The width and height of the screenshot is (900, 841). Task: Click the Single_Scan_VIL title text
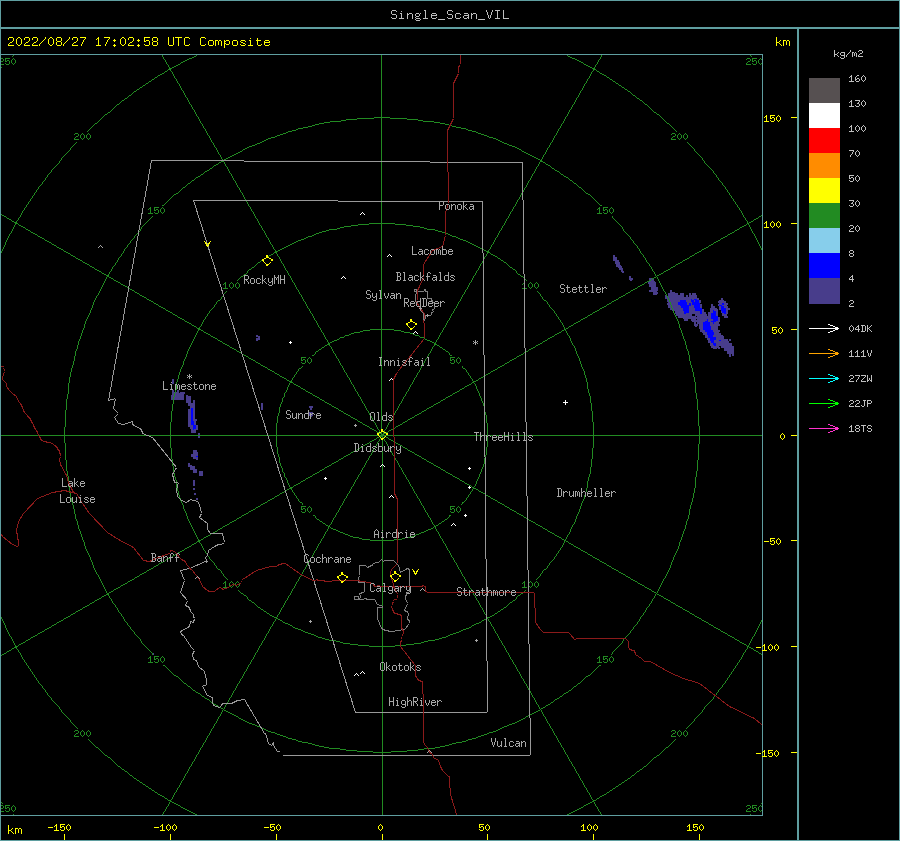click(449, 15)
